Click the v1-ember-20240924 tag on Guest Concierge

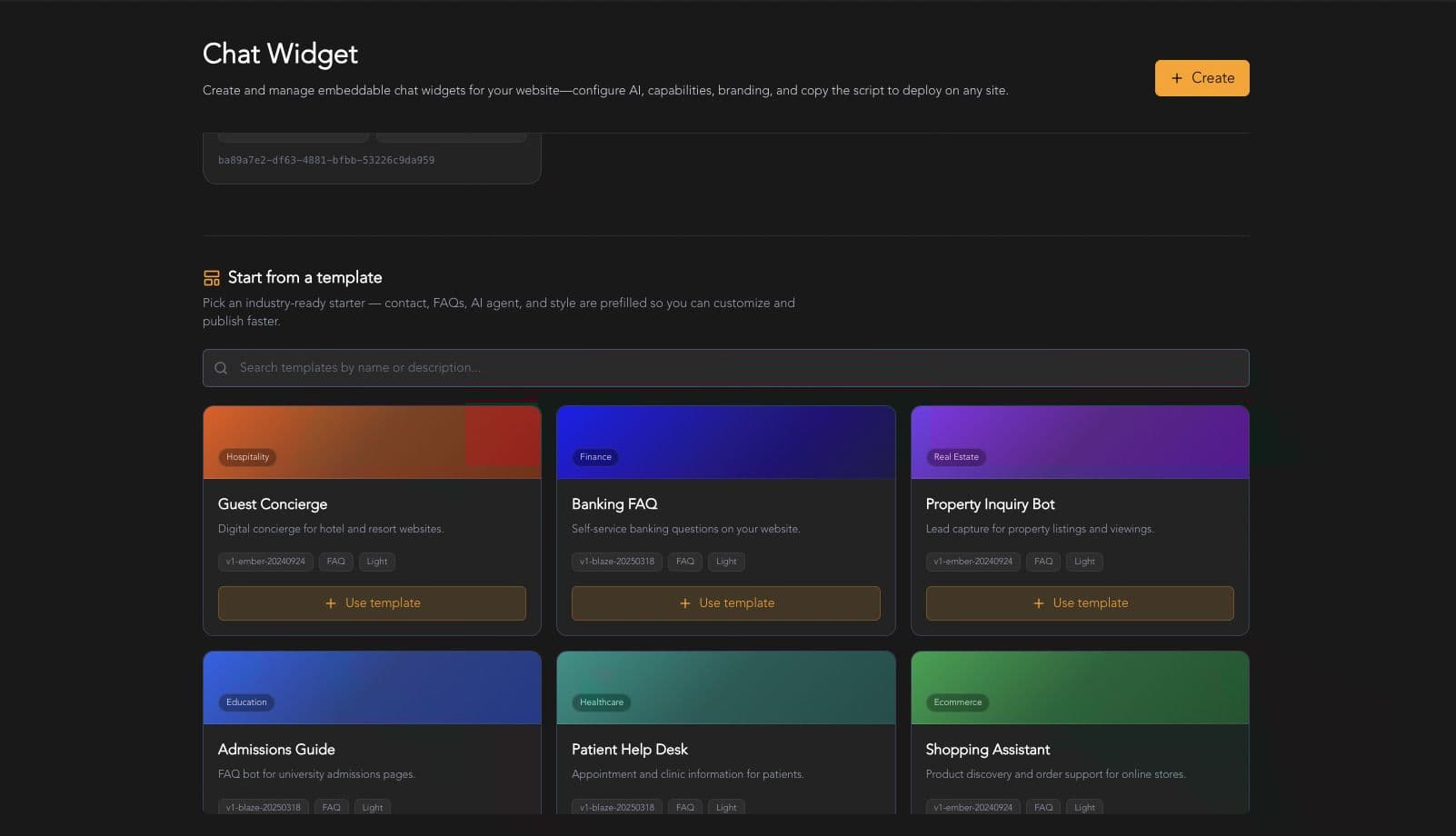pos(265,562)
